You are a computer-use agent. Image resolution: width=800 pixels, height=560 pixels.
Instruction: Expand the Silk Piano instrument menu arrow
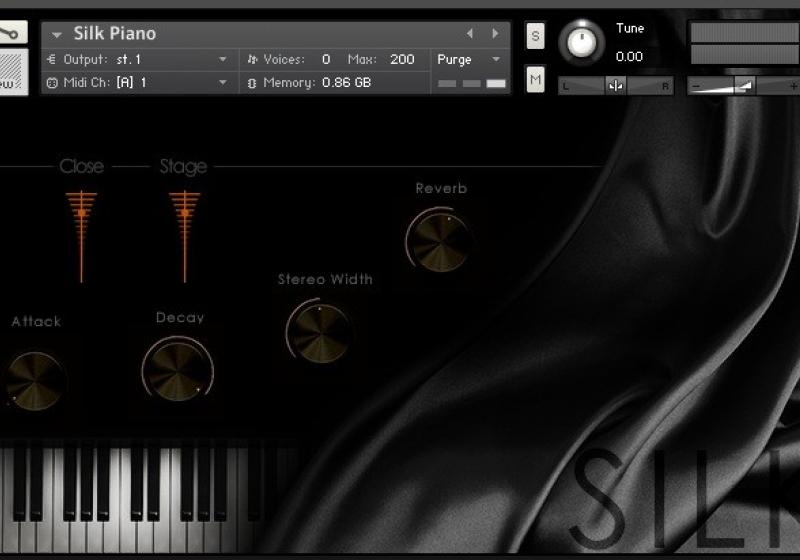(x=57, y=35)
